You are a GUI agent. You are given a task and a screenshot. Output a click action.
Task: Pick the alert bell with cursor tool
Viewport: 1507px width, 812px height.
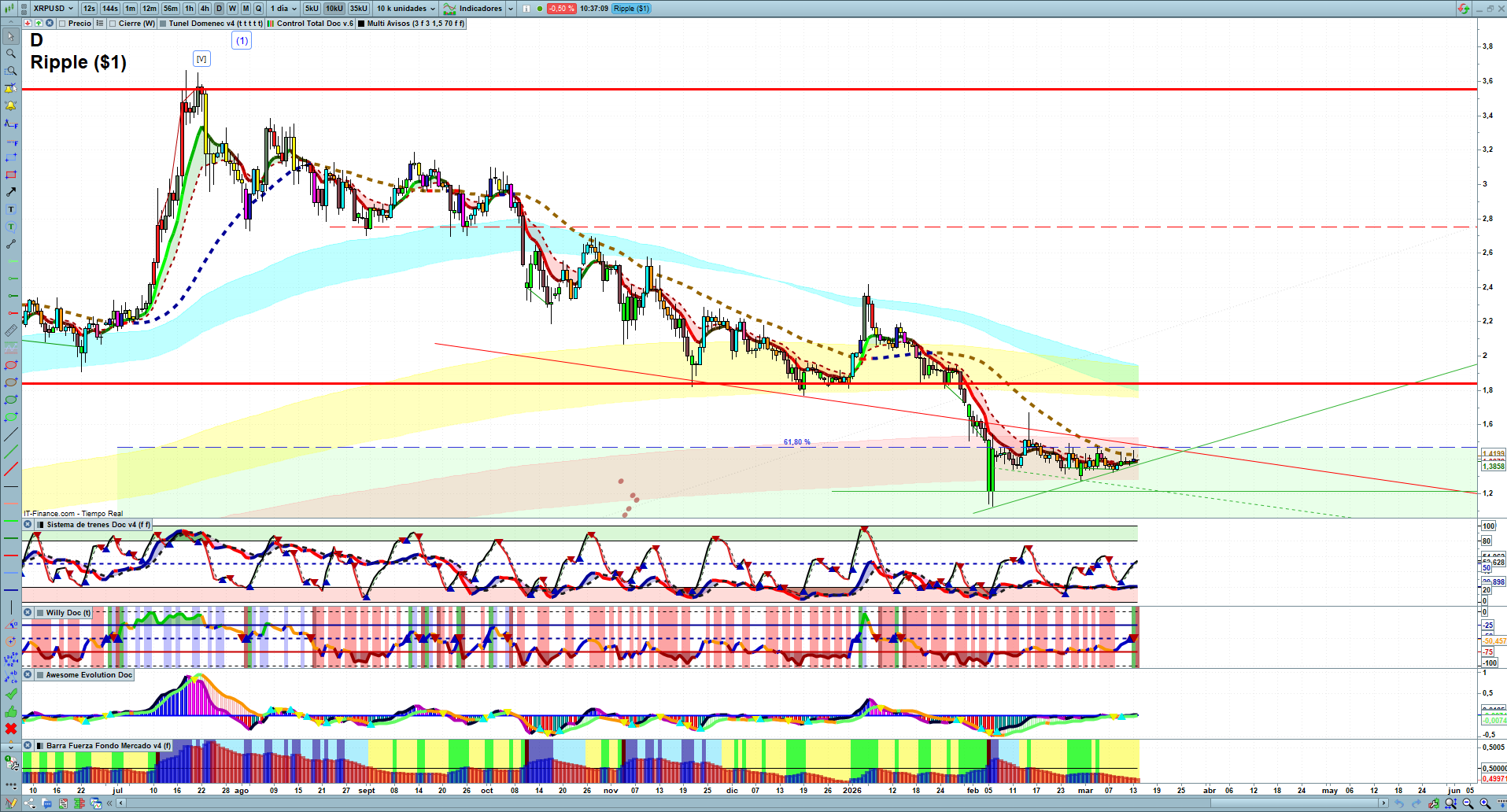click(11, 88)
